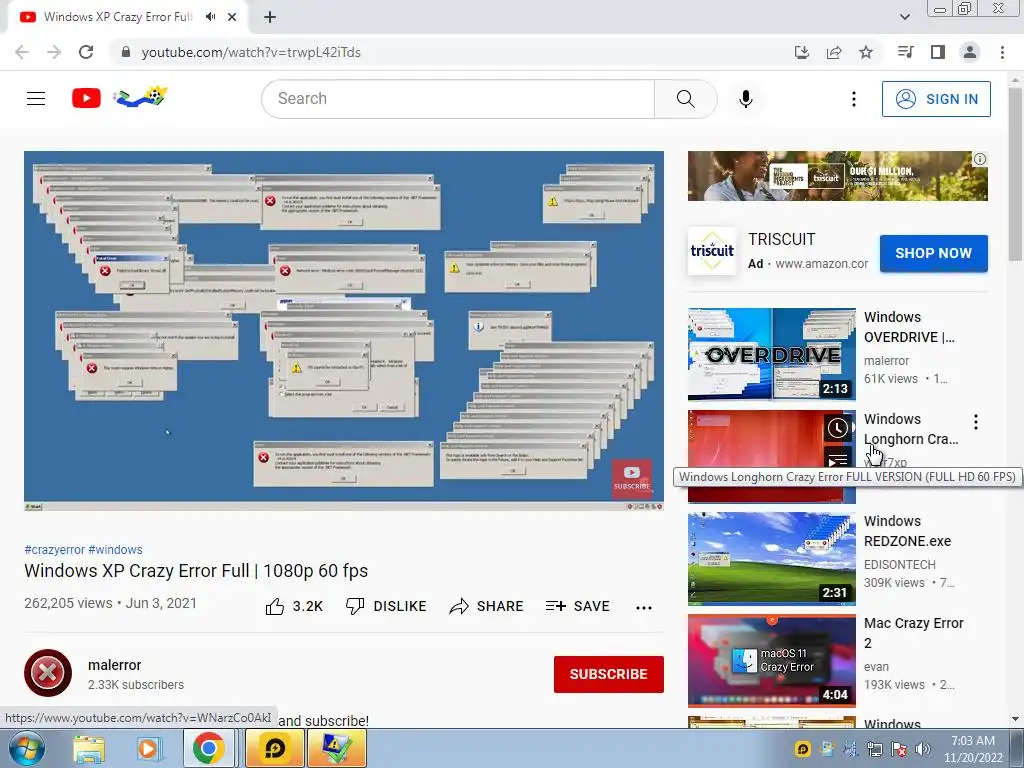Open the Windows Explorer taskbar icon
Viewport: 1024px width, 768px height.
point(89,748)
